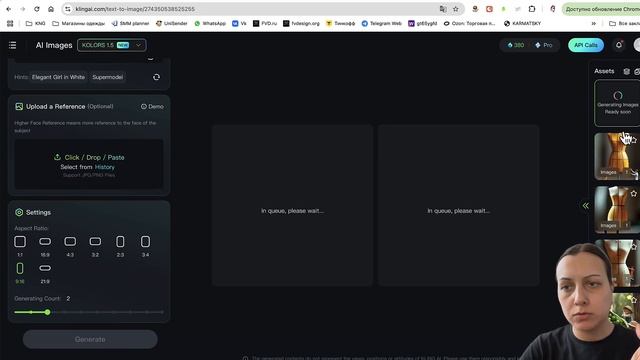This screenshot has height=360, width=640.
Task: Click the red extension icon in toolbar
Action: (x=489, y=9)
